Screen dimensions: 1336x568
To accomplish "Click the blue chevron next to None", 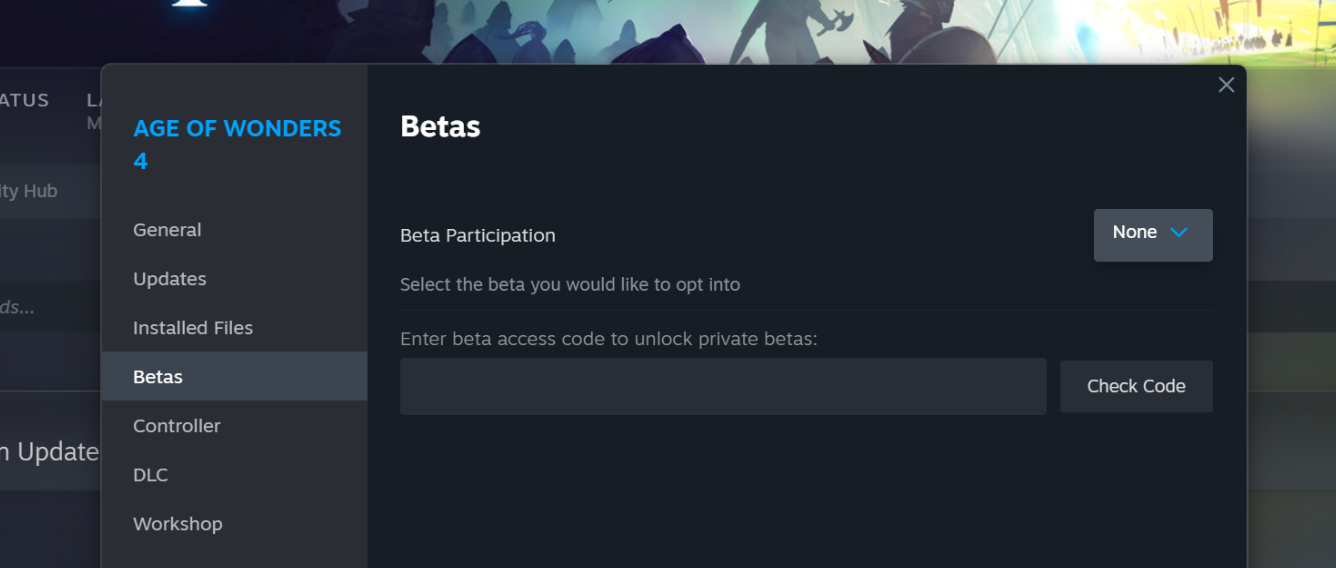I will coord(1179,232).
